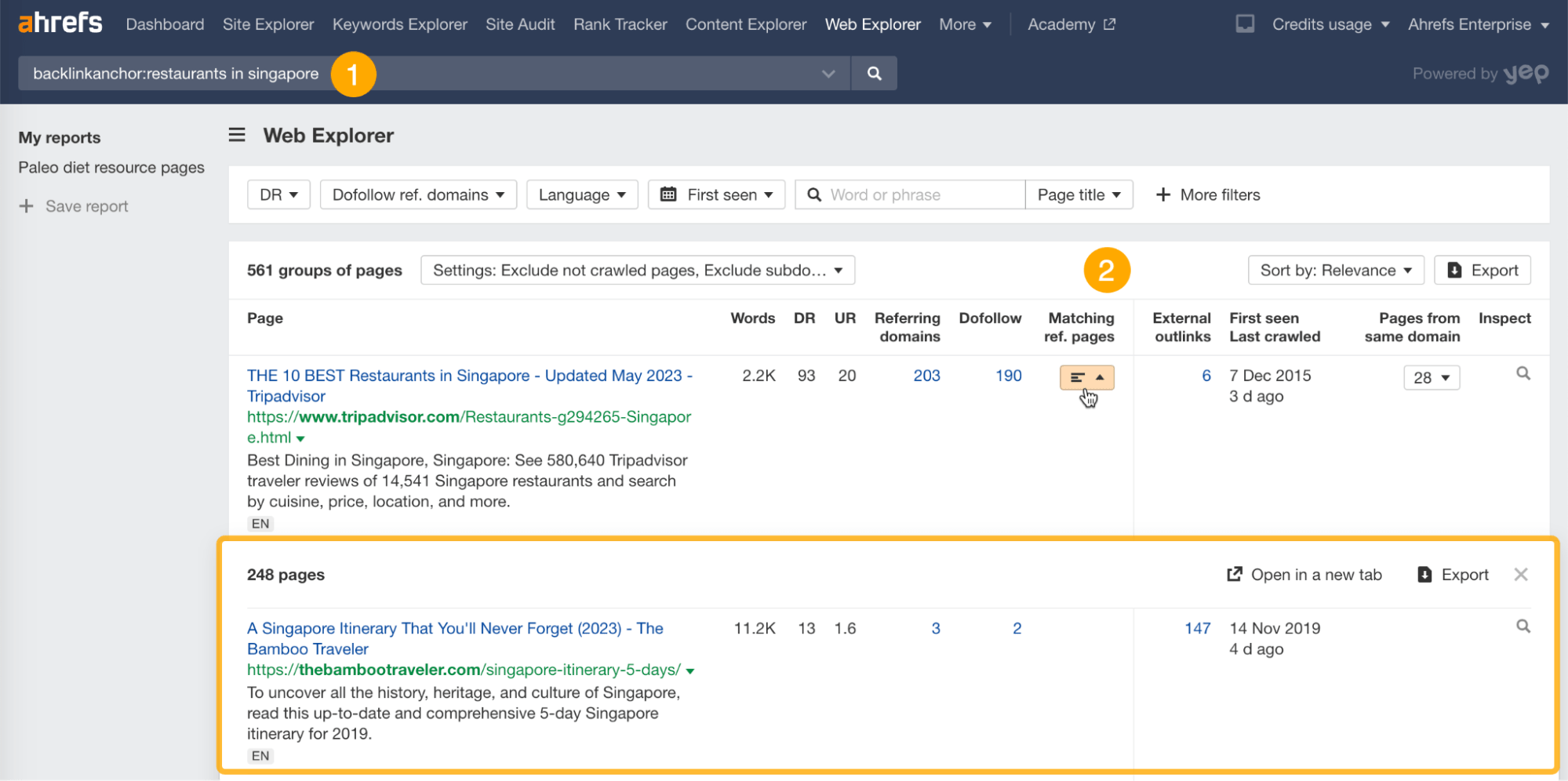
Task: Click the plus icon for Save report
Action: (x=27, y=206)
